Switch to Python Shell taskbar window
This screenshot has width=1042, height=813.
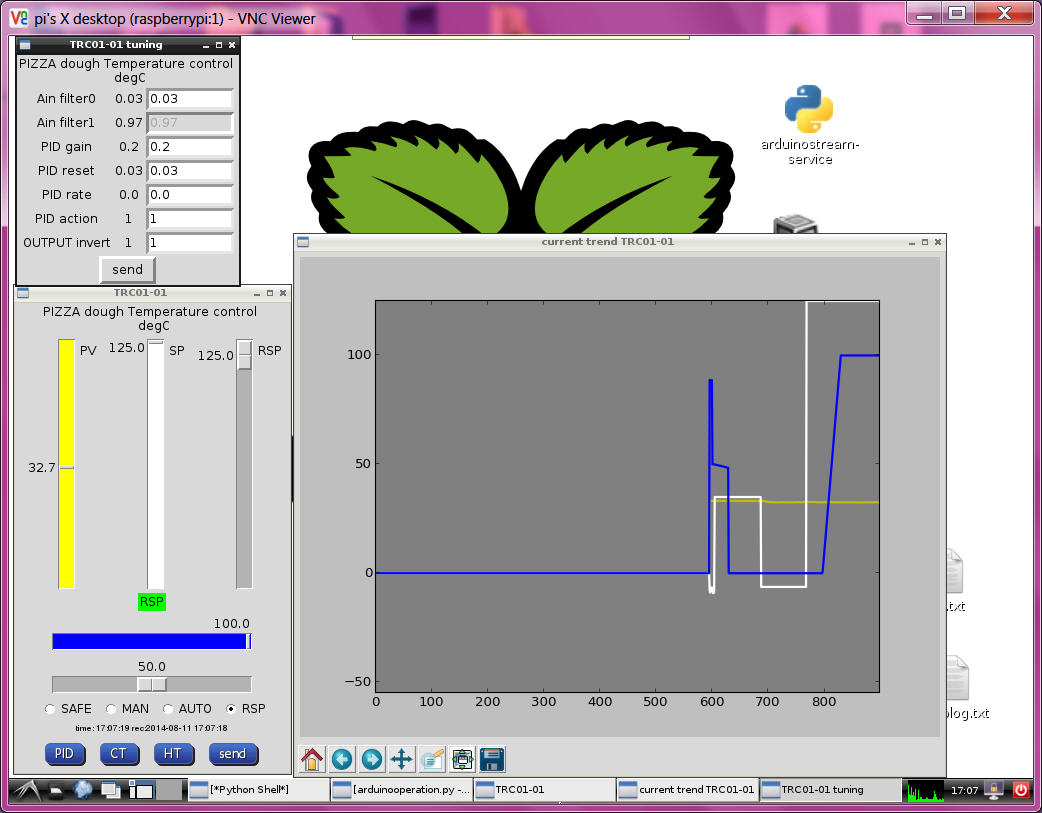pos(257,790)
